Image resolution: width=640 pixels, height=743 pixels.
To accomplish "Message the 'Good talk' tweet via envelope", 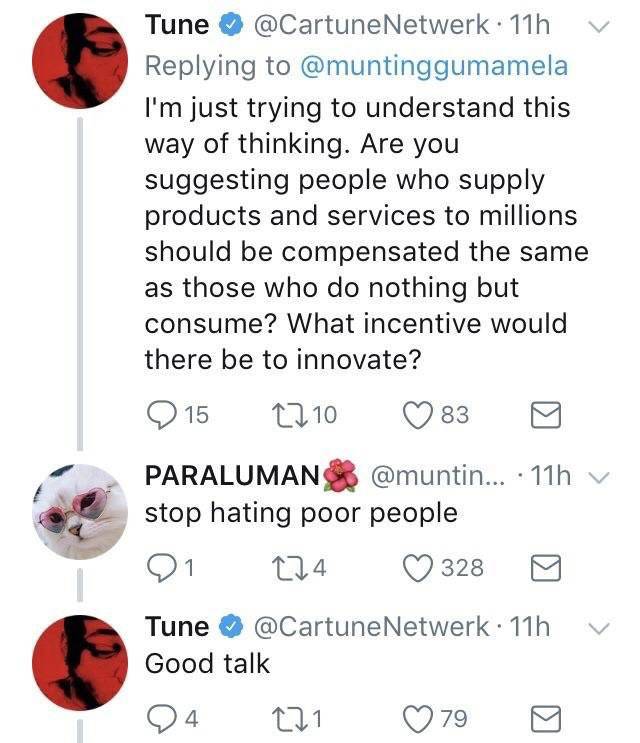I will point(545,718).
